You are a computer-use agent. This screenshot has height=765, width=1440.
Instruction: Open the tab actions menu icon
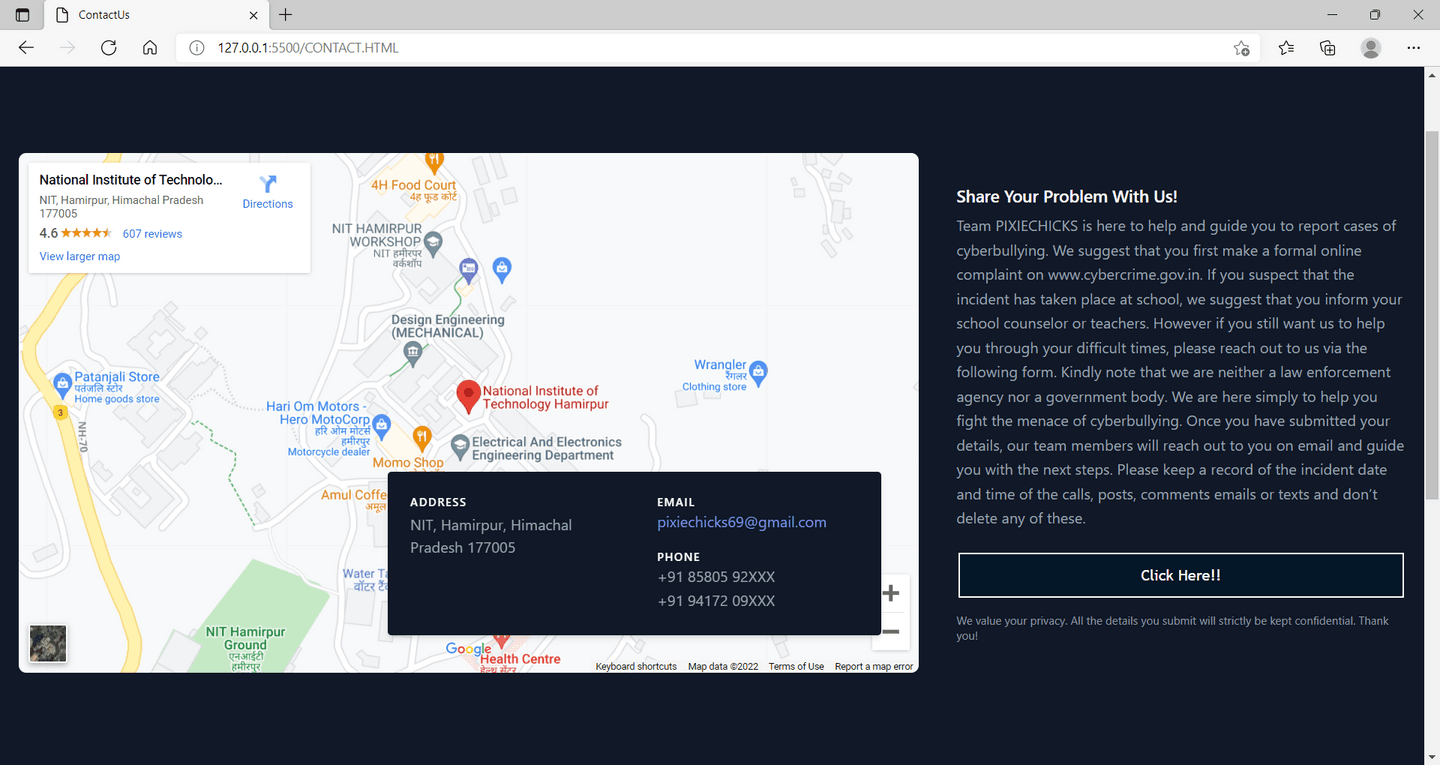(23, 15)
